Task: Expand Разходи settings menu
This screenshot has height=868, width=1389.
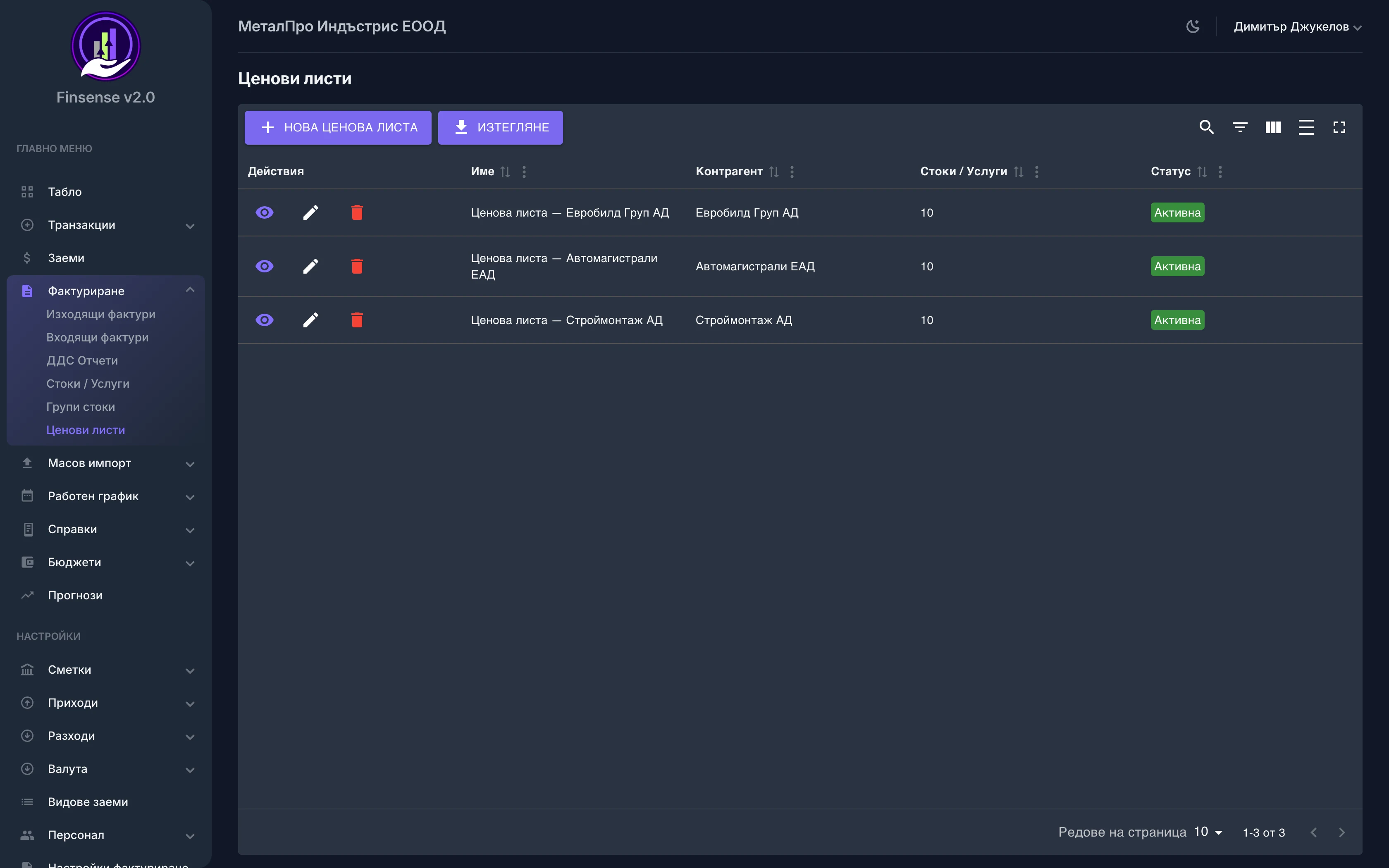Action: pos(105,736)
